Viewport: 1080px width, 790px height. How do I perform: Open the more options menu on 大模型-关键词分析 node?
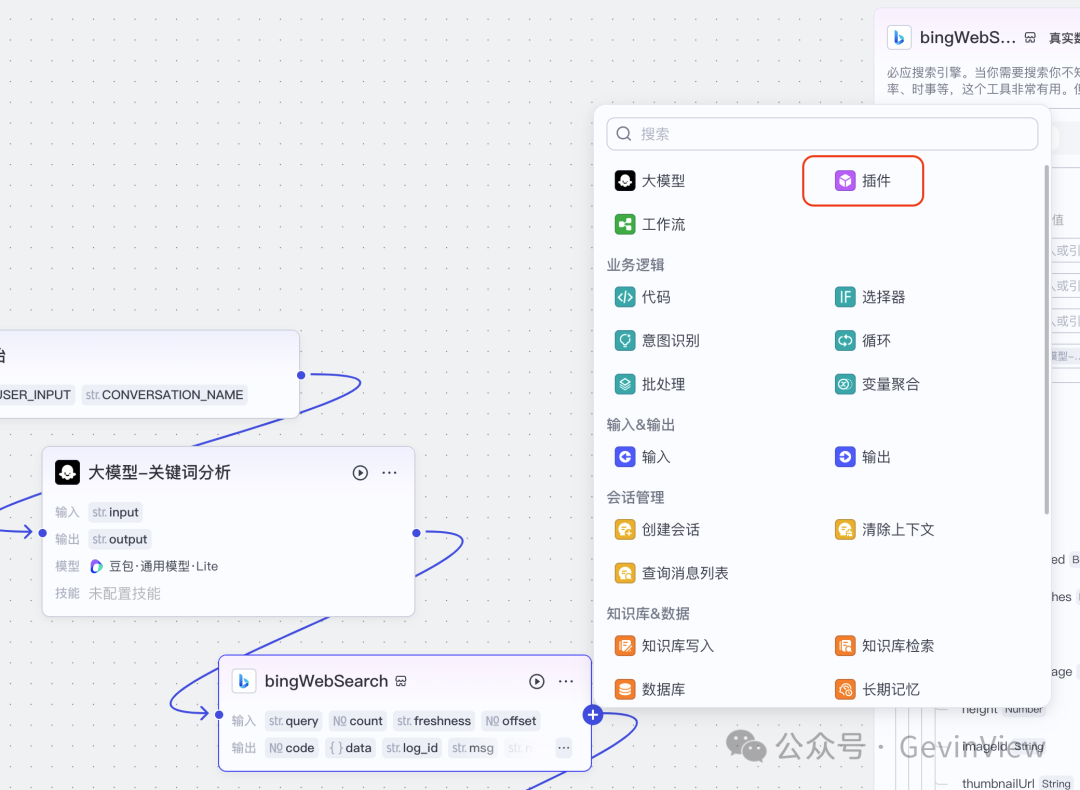(389, 472)
